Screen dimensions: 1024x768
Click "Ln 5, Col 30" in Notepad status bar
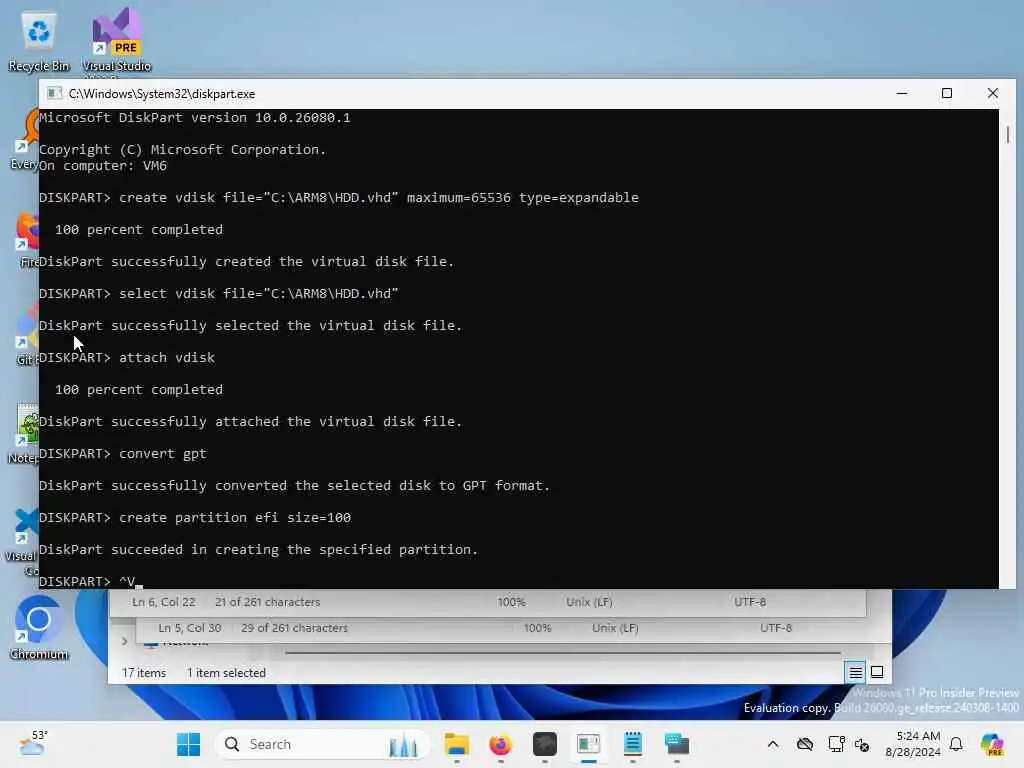189,628
